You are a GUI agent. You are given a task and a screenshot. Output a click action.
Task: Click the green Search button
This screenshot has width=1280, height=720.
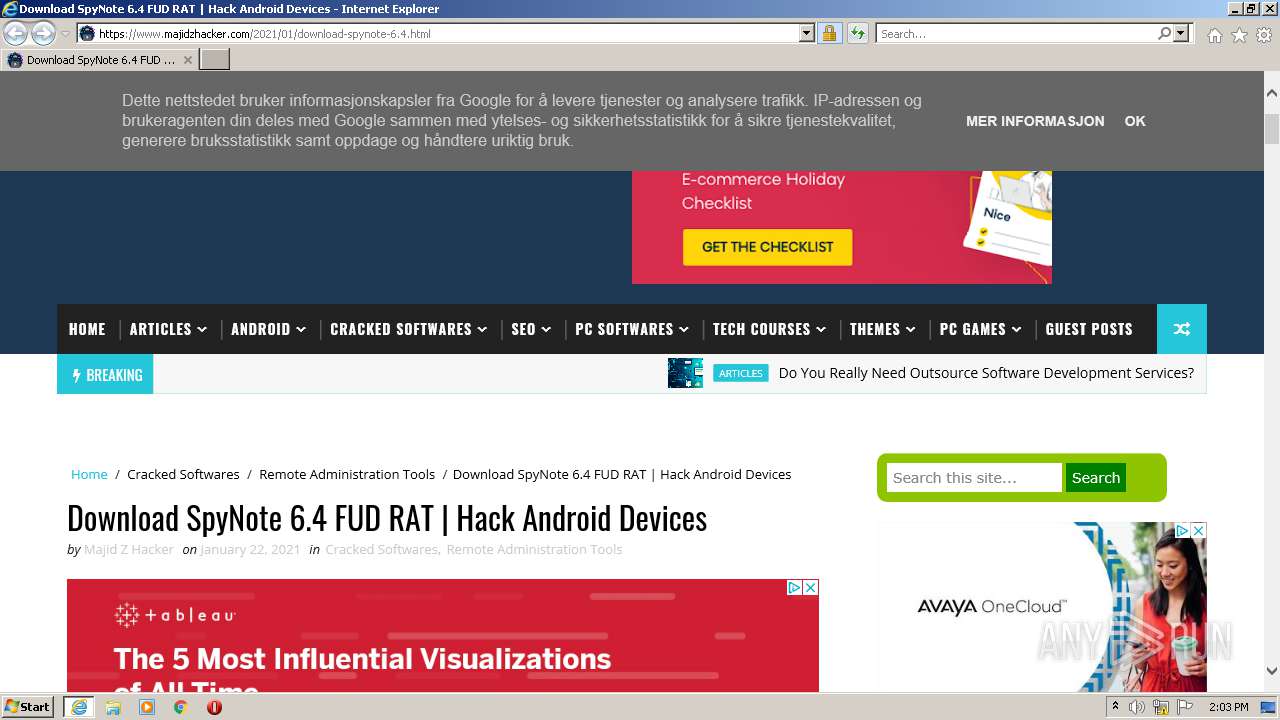click(1096, 477)
